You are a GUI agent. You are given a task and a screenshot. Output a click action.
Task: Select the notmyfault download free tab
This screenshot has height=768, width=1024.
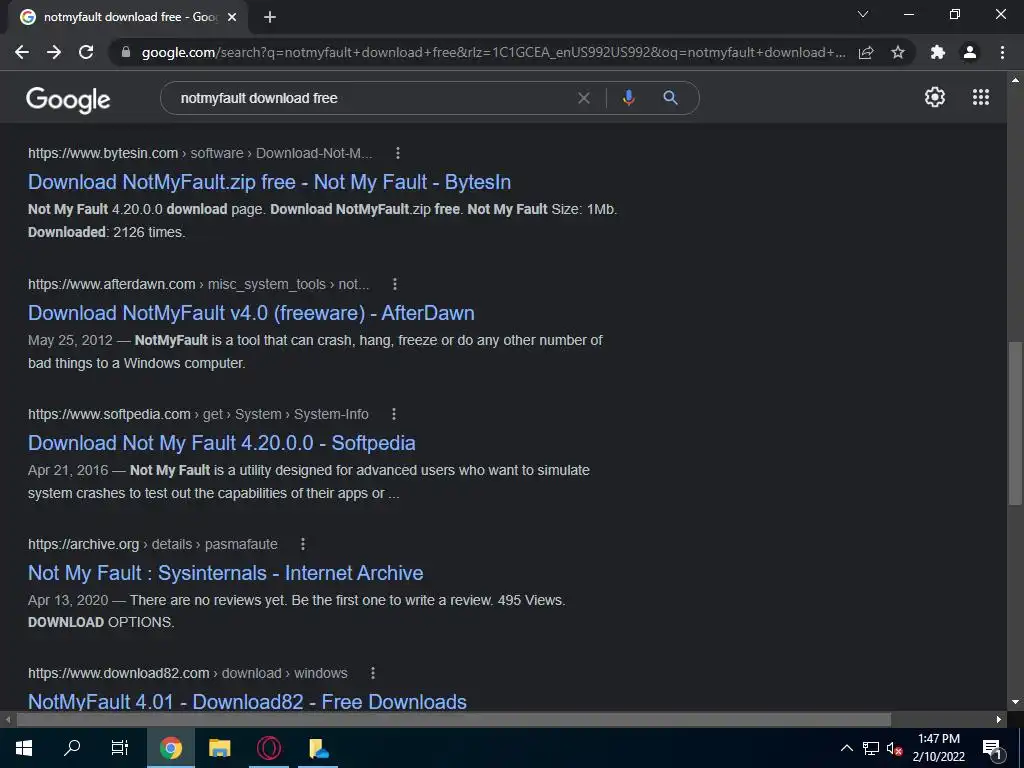click(129, 17)
